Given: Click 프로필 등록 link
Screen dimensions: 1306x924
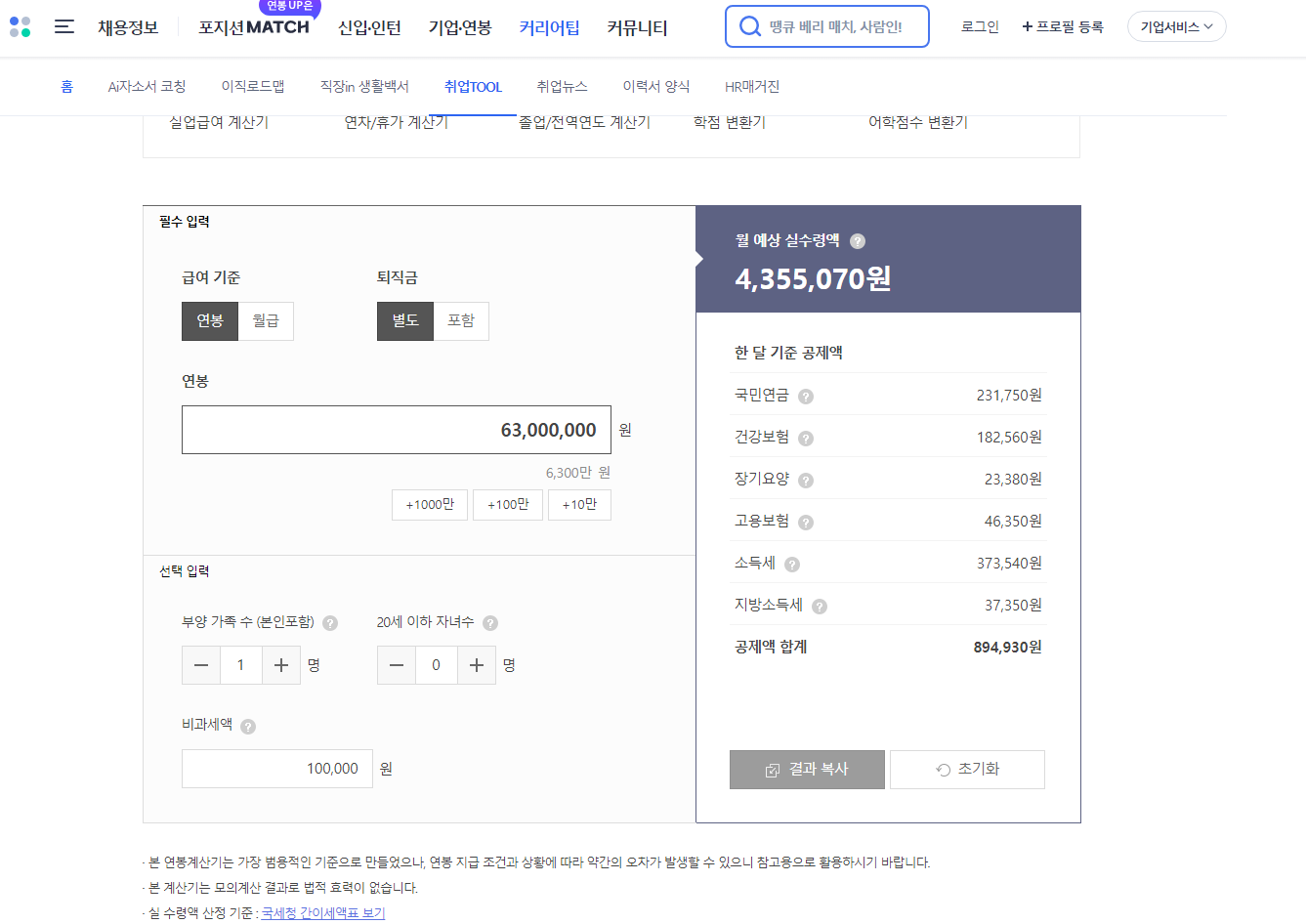Looking at the screenshot, I should (x=1063, y=26).
